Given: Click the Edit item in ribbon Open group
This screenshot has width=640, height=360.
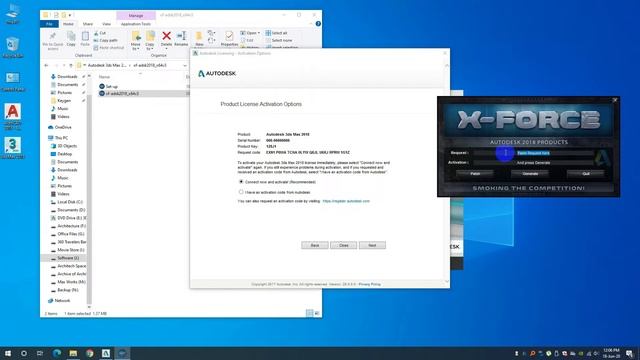Looking at the screenshot, I should pos(247,40).
